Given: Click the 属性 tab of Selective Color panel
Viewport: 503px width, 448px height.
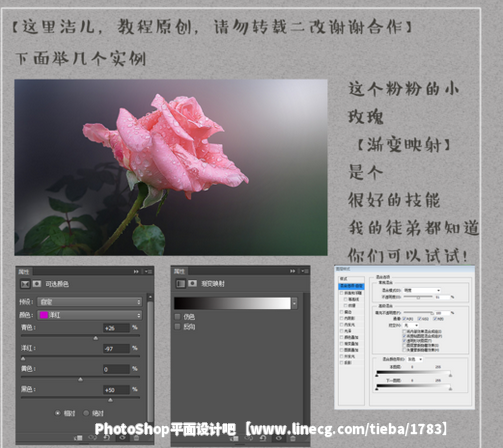Looking at the screenshot, I should [24, 272].
